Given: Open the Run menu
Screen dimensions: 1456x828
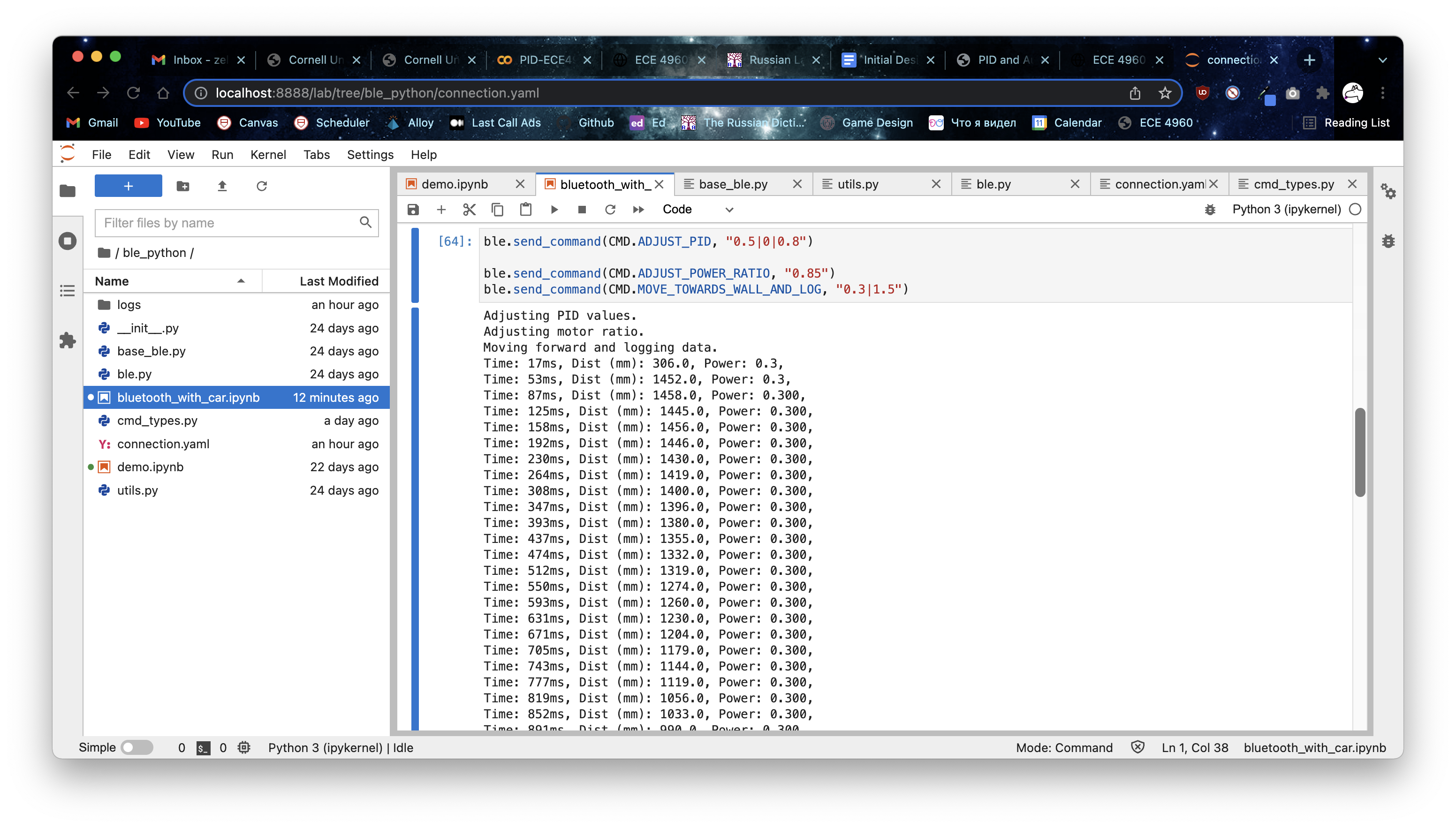Looking at the screenshot, I should point(222,154).
